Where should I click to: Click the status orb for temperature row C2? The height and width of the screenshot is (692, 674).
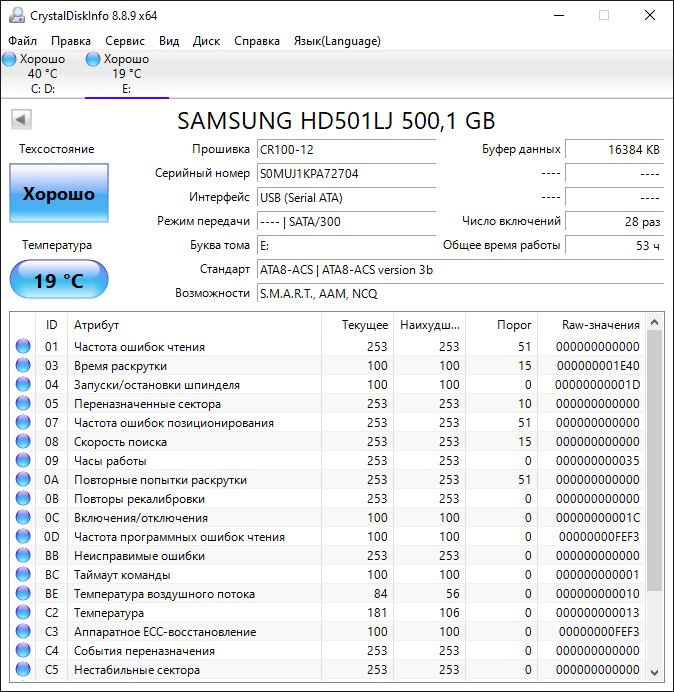(x=22, y=613)
